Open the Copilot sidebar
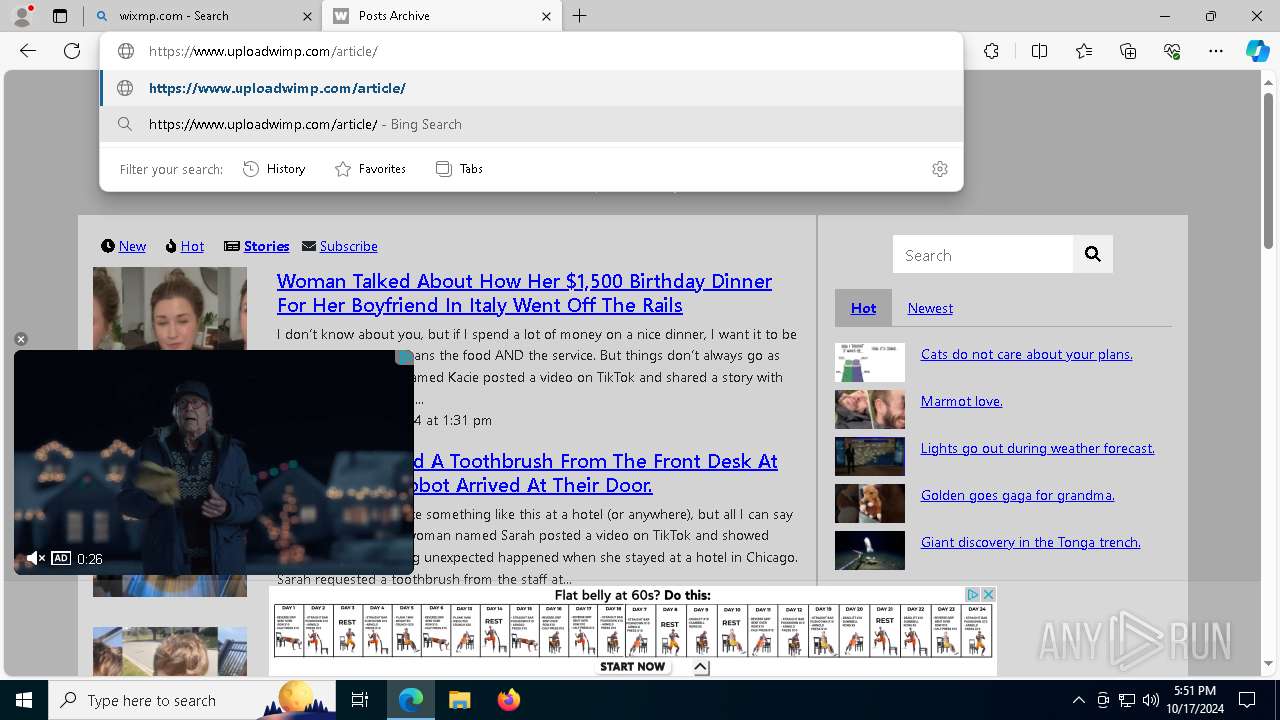Viewport: 1280px width, 720px height. (x=1257, y=51)
